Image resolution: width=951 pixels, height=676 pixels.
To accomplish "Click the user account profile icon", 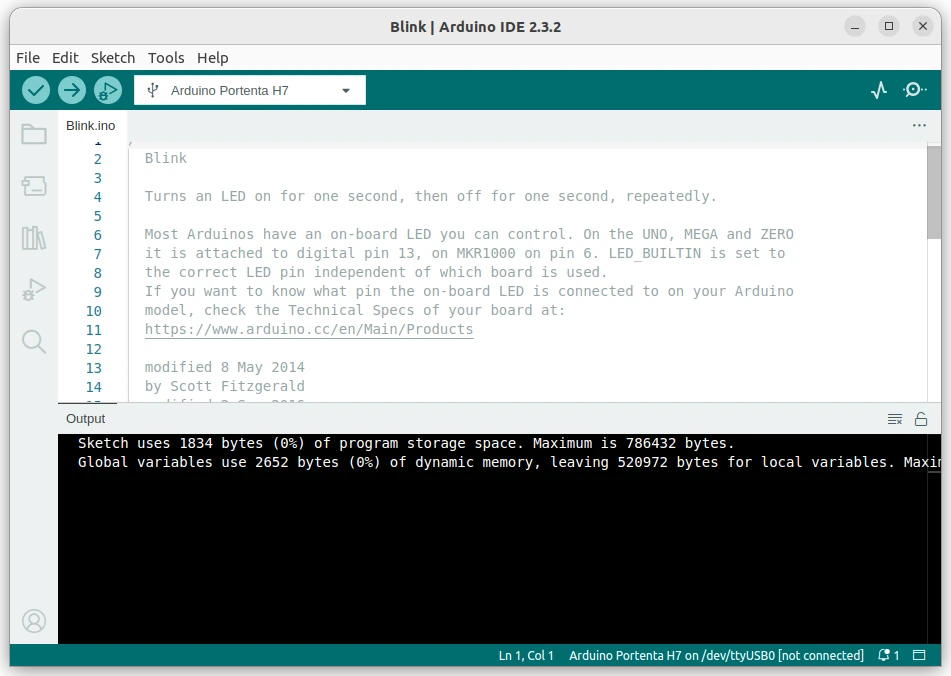I will 34,621.
